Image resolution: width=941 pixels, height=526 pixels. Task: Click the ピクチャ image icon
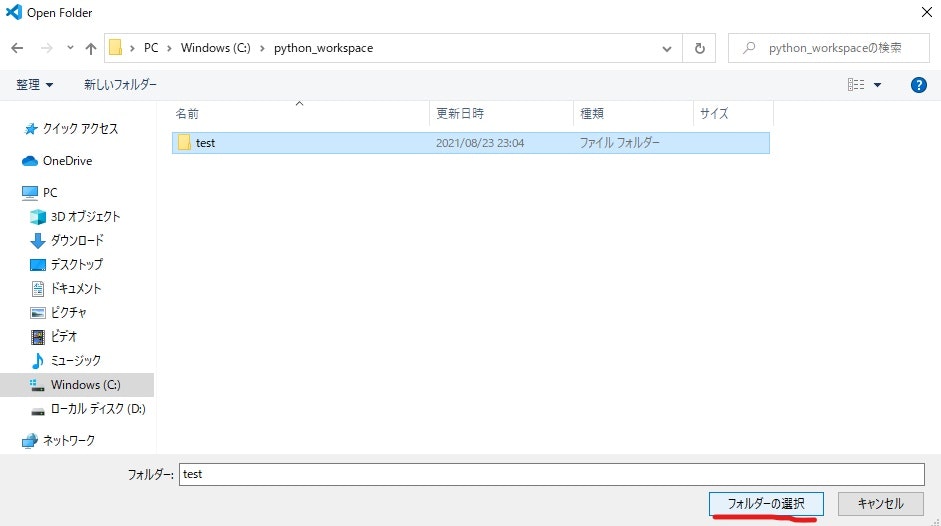point(38,313)
